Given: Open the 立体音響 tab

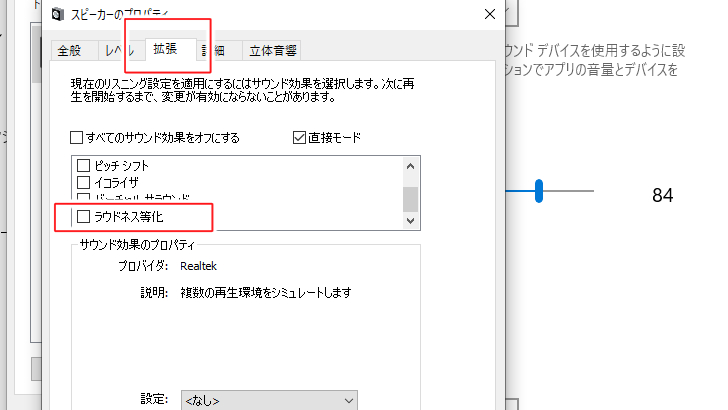Looking at the screenshot, I should tap(273, 50).
